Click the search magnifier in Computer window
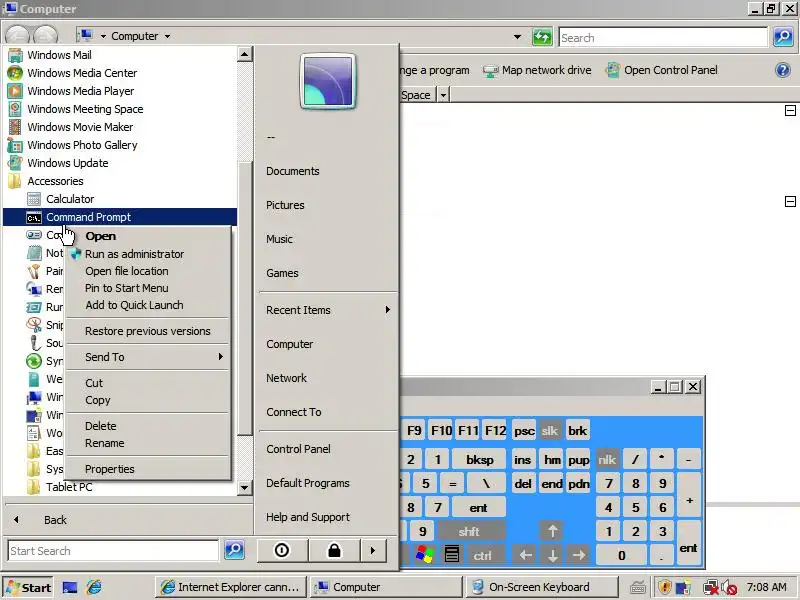The width and height of the screenshot is (800, 600). [783, 37]
